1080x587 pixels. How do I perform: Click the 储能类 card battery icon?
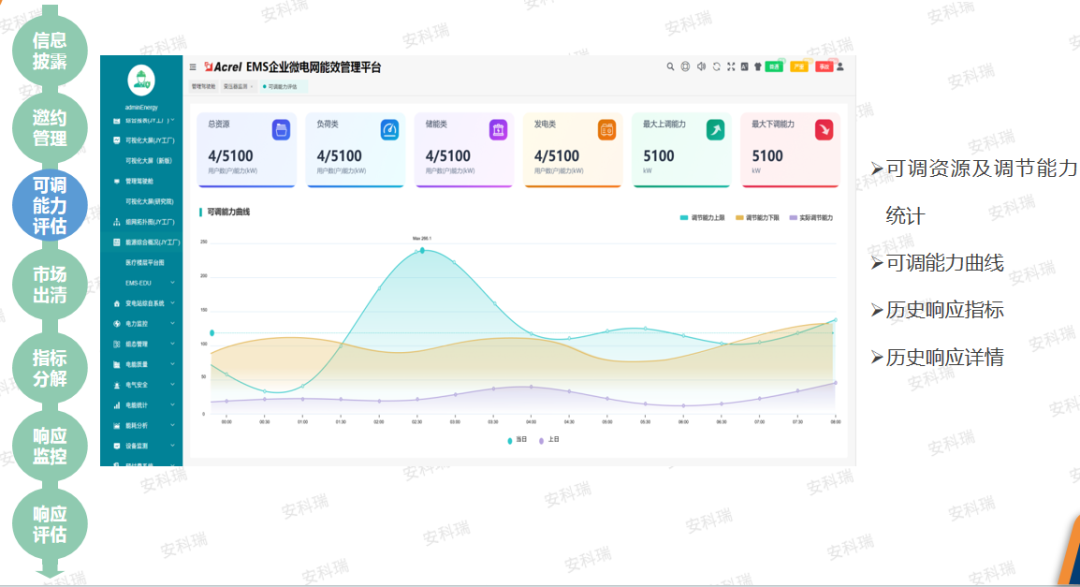tap(498, 130)
